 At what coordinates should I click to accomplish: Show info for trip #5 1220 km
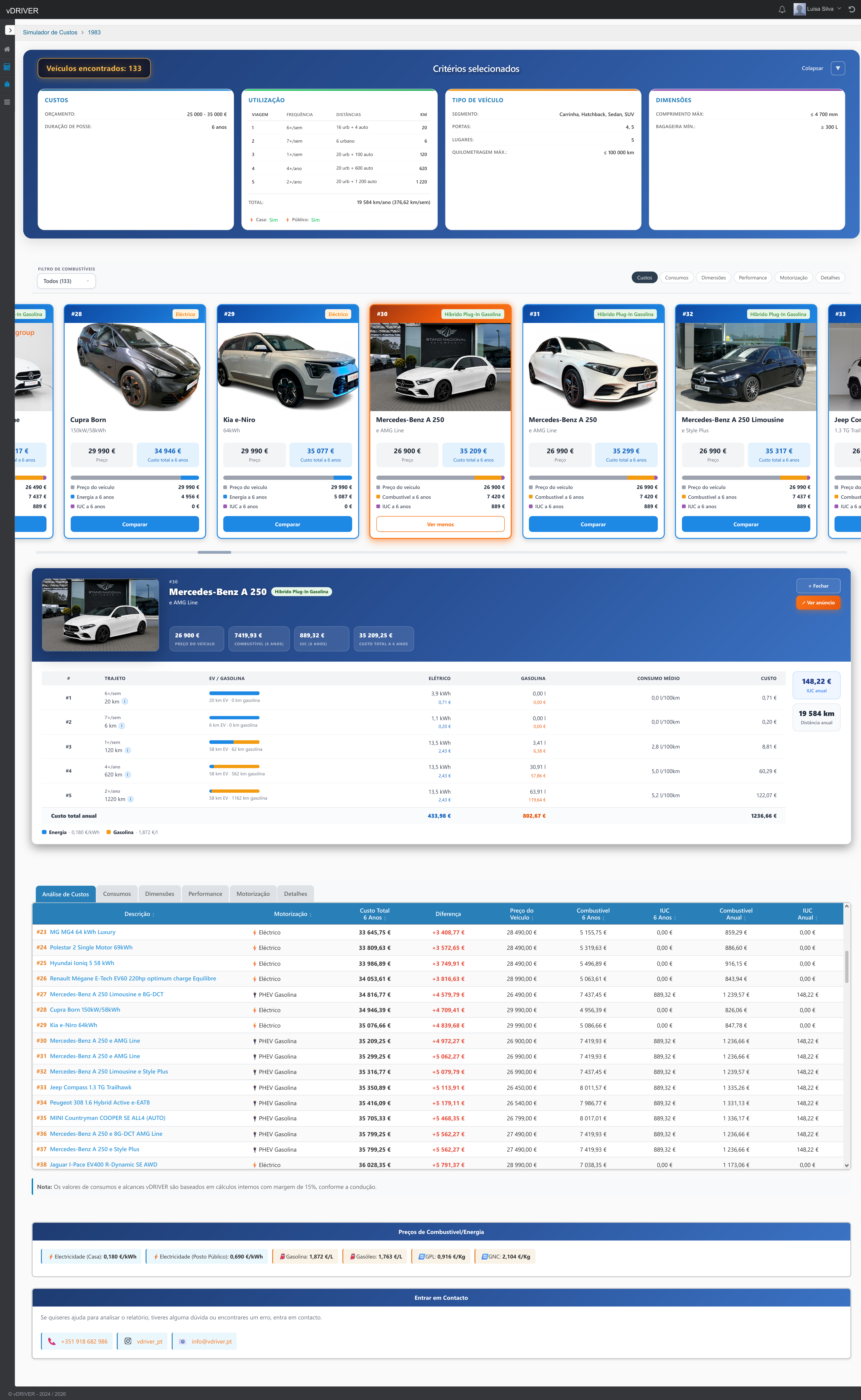tap(130, 799)
